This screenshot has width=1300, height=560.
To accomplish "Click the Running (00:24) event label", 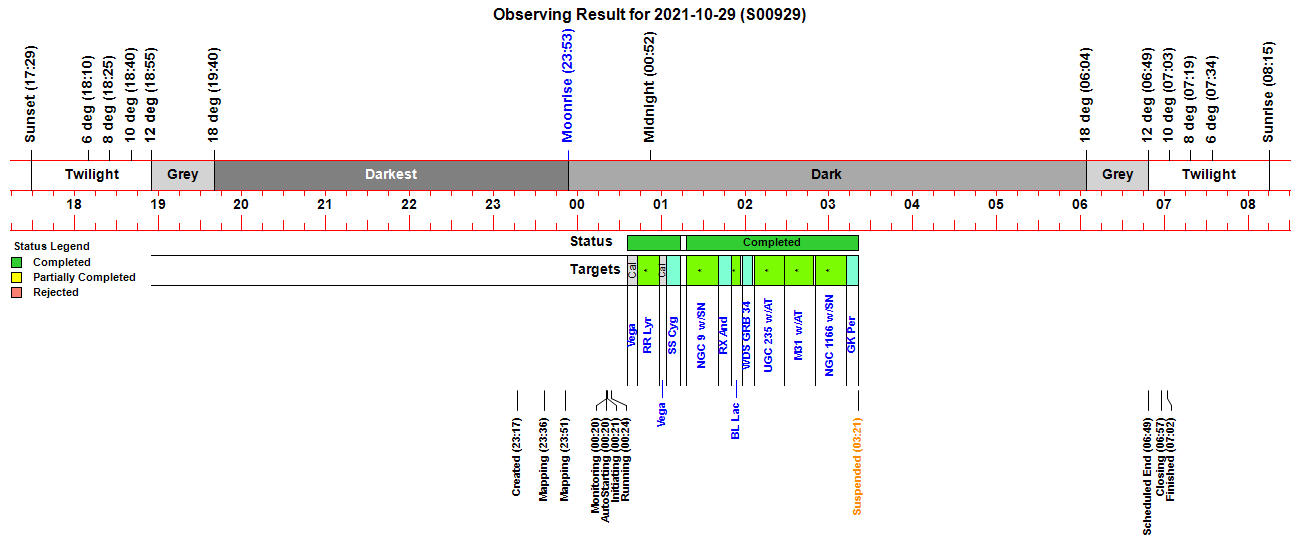I will [x=626, y=458].
